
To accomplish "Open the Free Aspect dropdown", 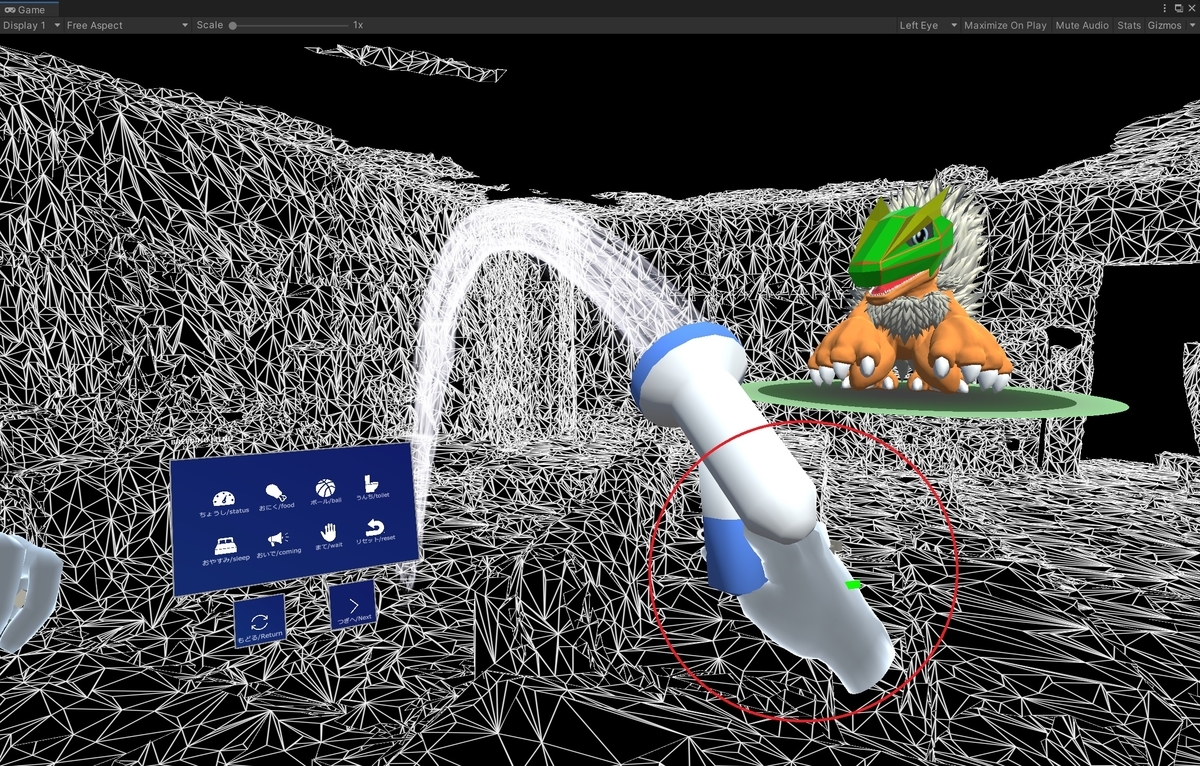I will coord(127,25).
